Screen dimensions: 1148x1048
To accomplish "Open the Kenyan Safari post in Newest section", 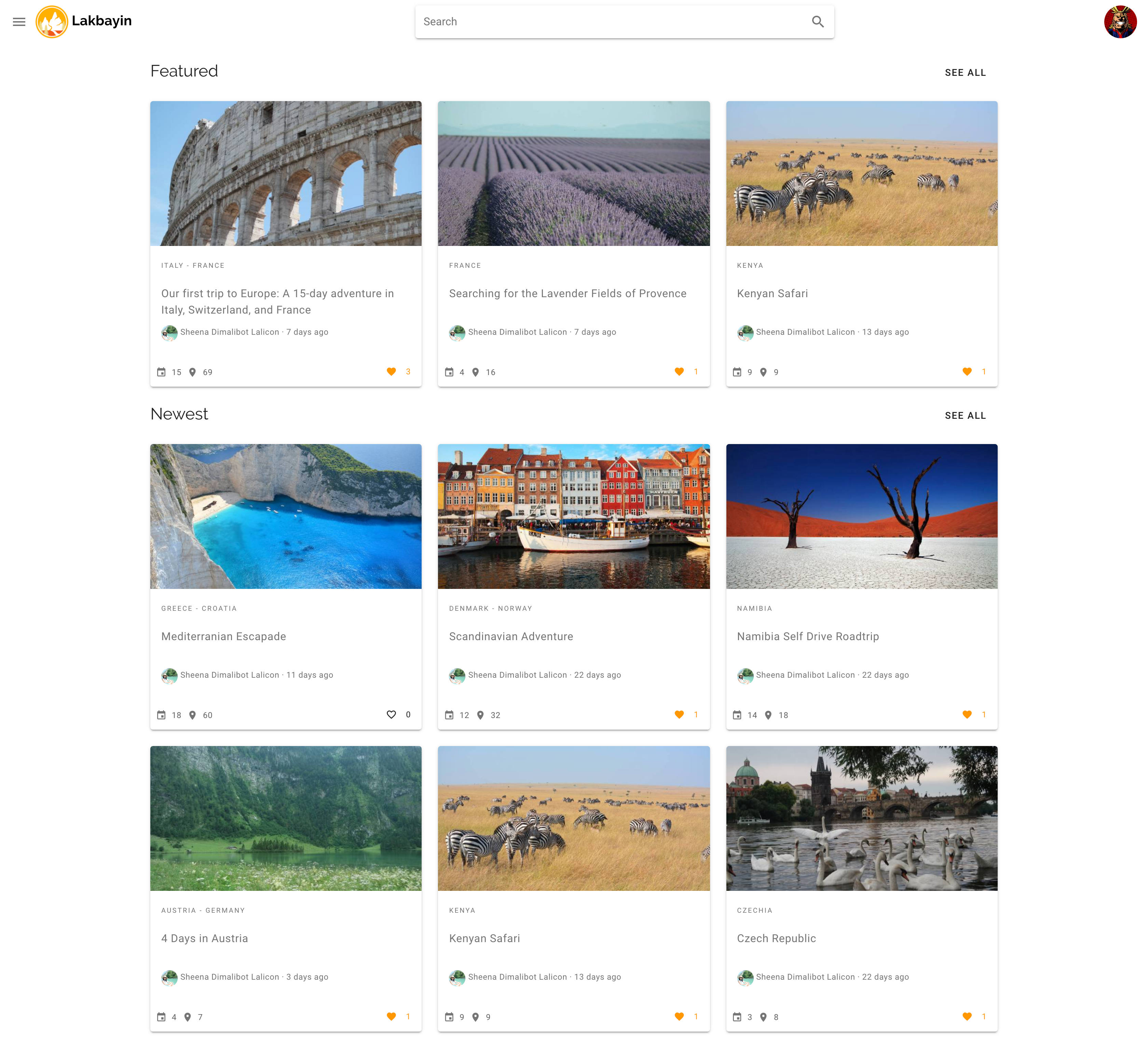I will click(484, 938).
